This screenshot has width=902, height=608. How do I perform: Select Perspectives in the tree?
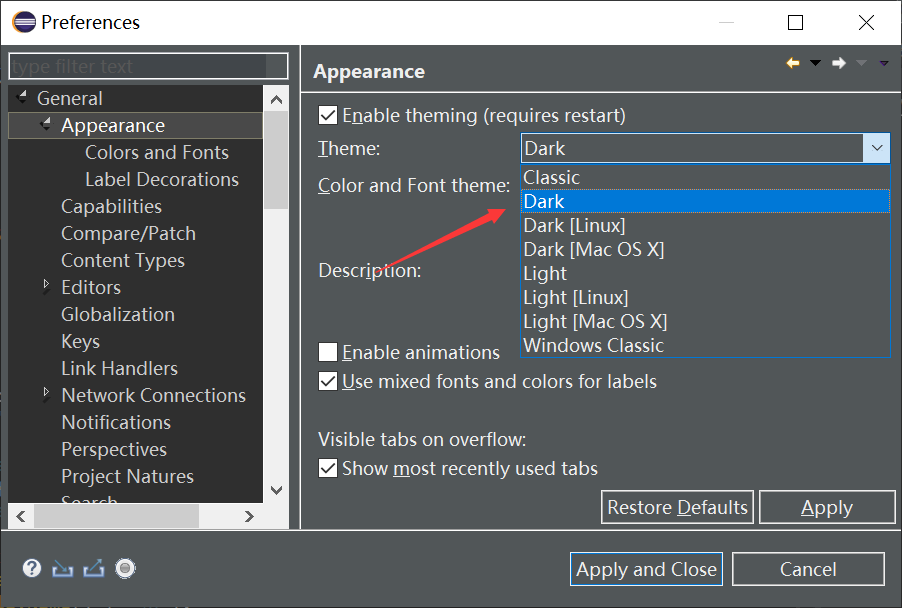tap(114, 449)
